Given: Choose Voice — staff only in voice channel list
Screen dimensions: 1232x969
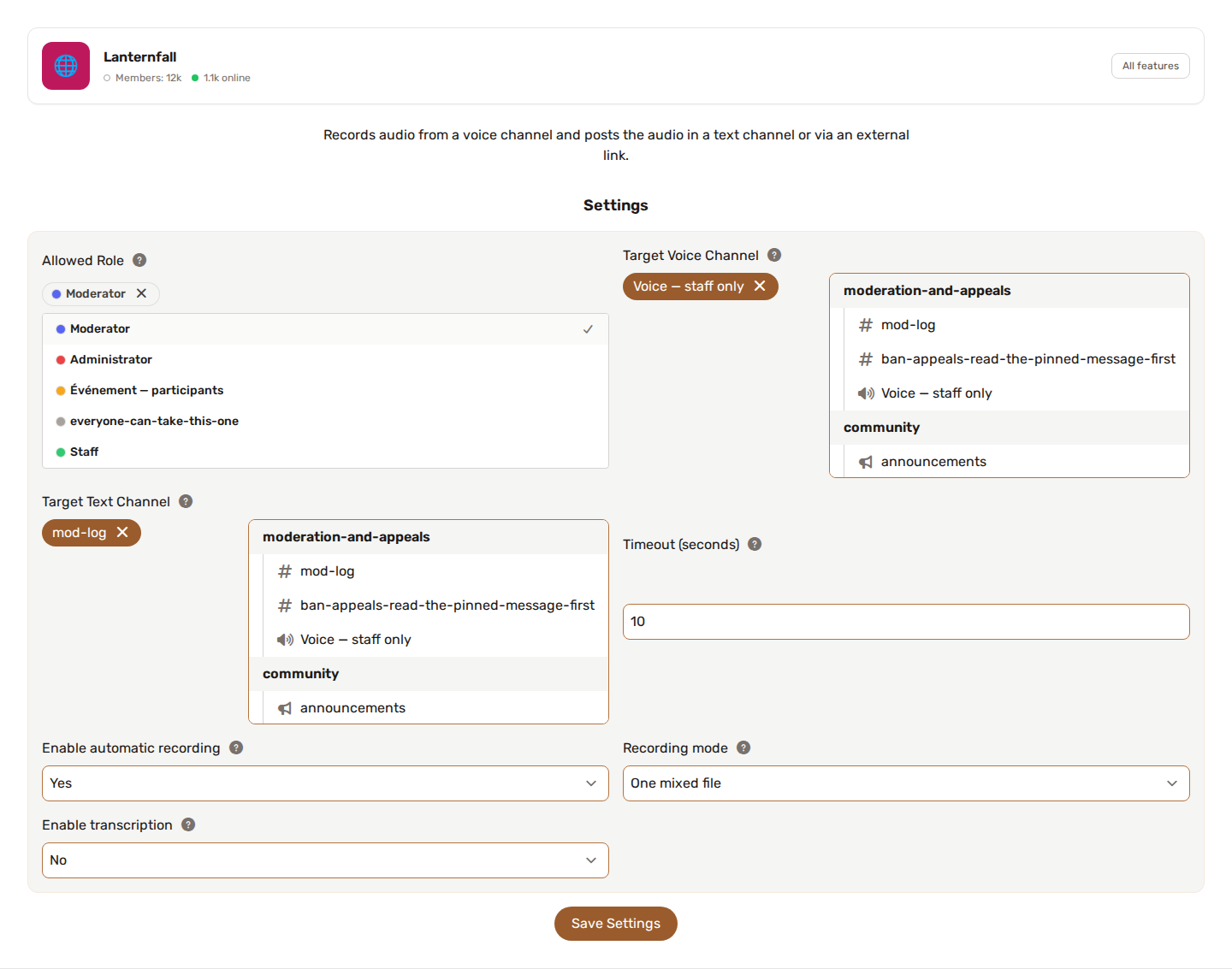Looking at the screenshot, I should click(x=1016, y=393).
